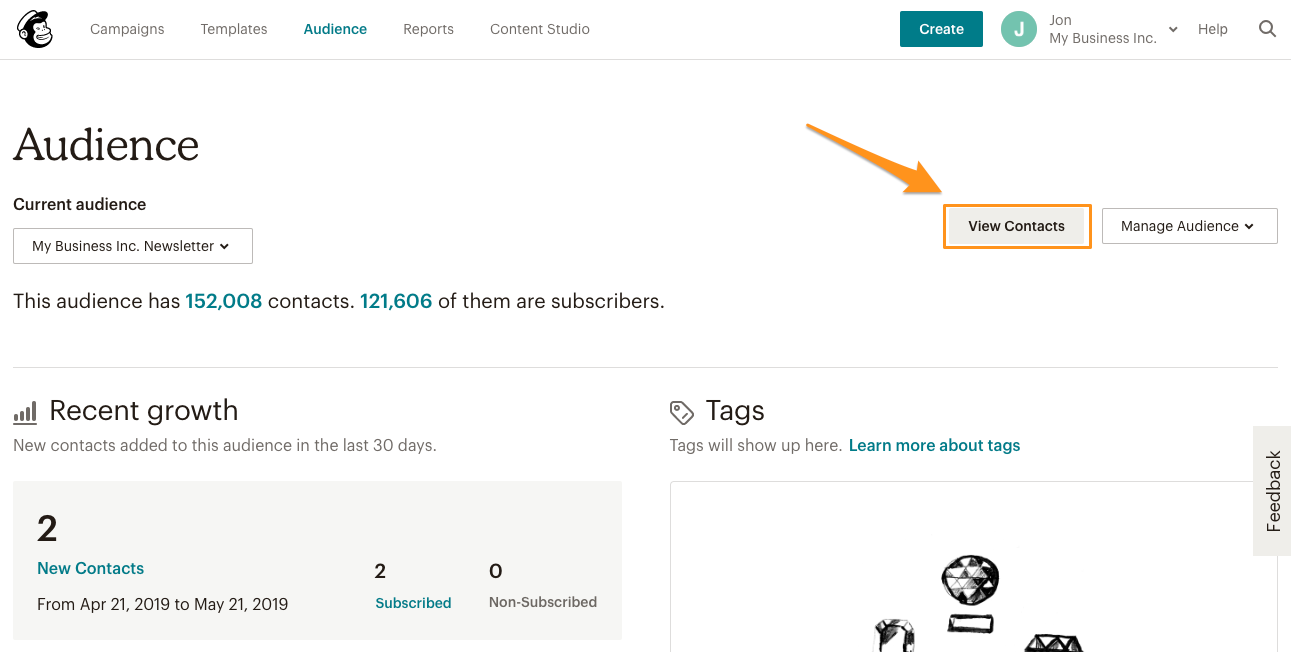Click the 121,606 subscribers link
The width and height of the screenshot is (1291, 652).
click(x=396, y=301)
